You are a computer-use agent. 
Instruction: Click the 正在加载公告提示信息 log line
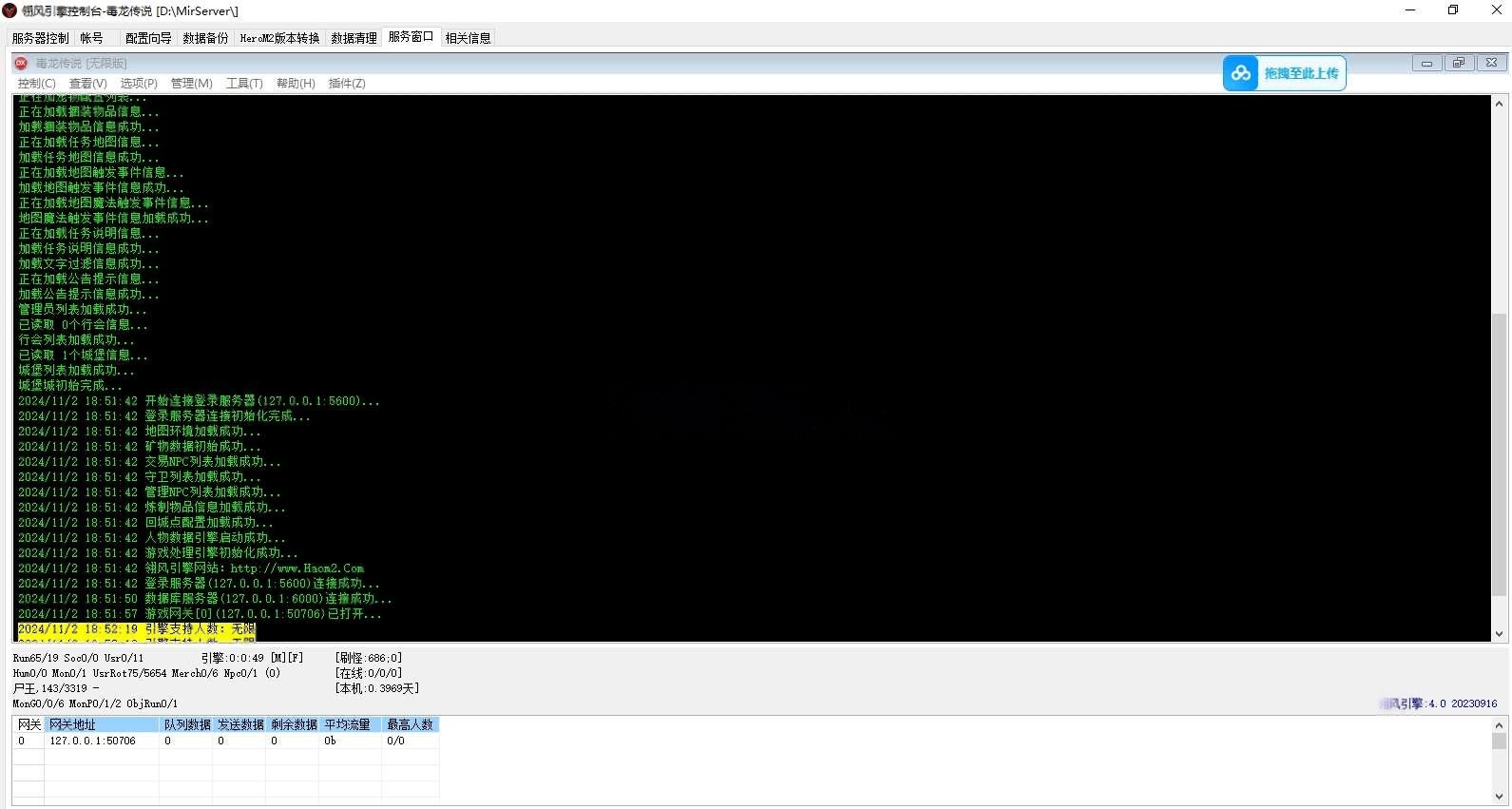tap(89, 279)
